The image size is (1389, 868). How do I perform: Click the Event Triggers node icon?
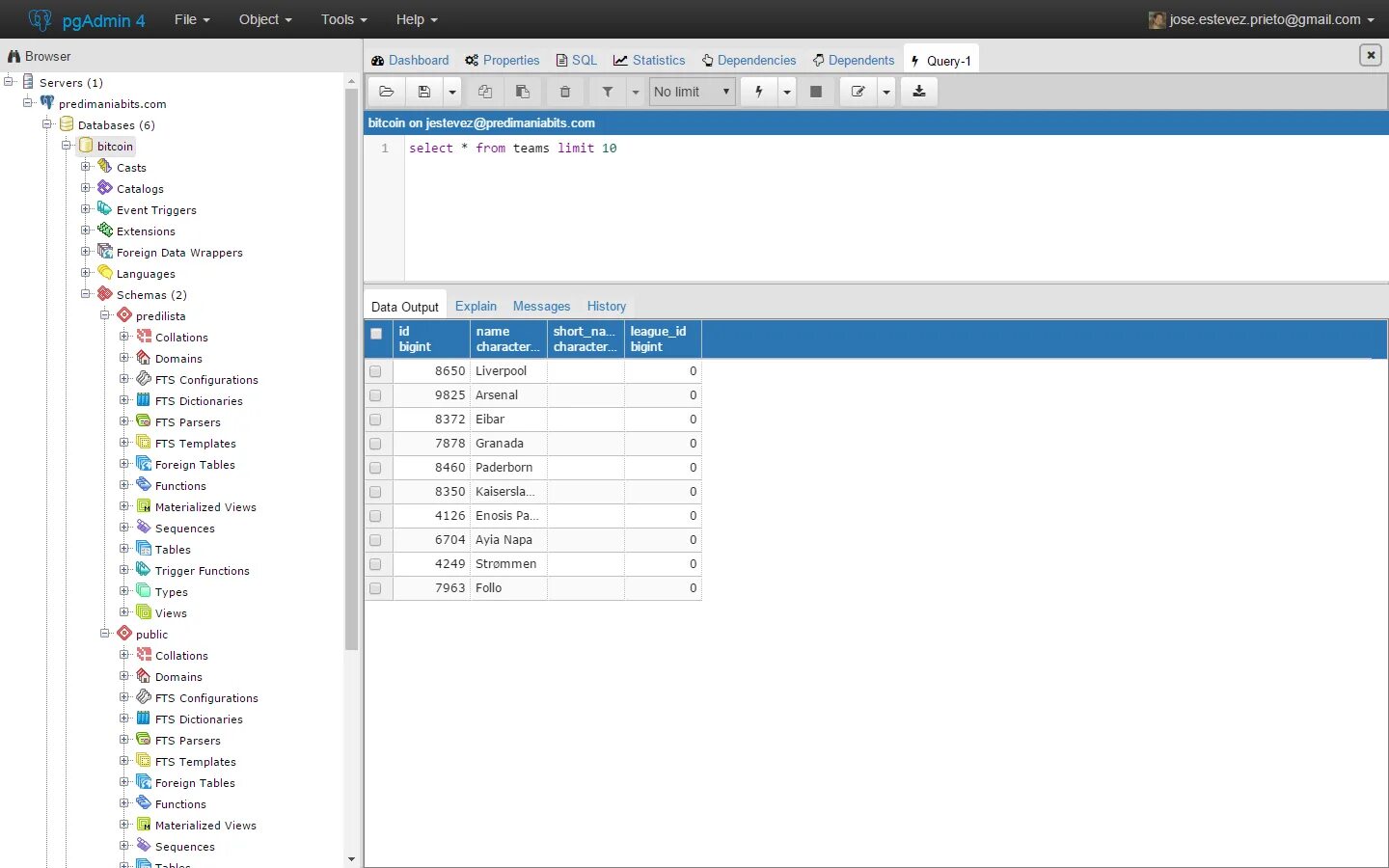[105, 209]
